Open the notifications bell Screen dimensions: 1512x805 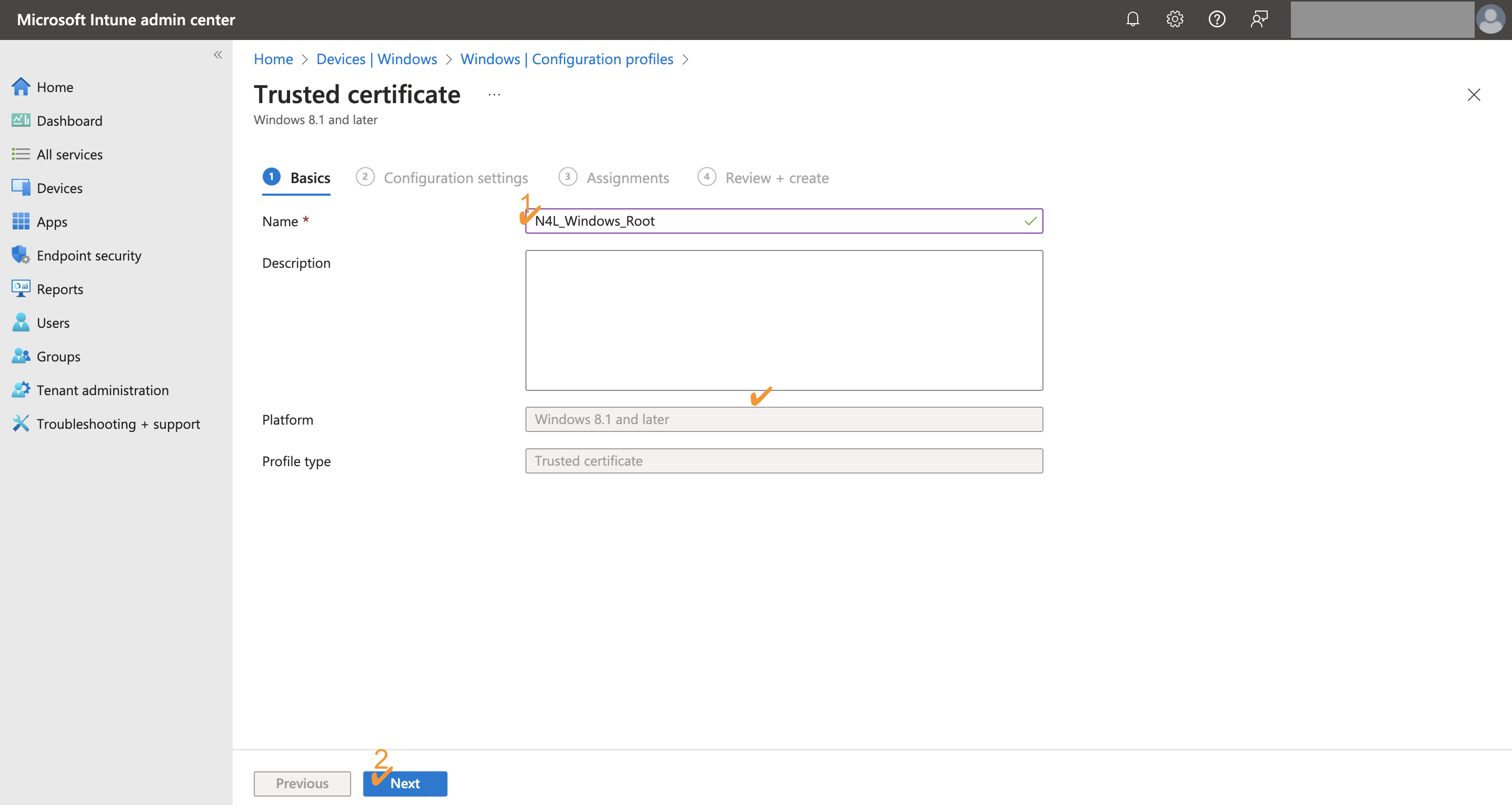pyautogui.click(x=1132, y=19)
